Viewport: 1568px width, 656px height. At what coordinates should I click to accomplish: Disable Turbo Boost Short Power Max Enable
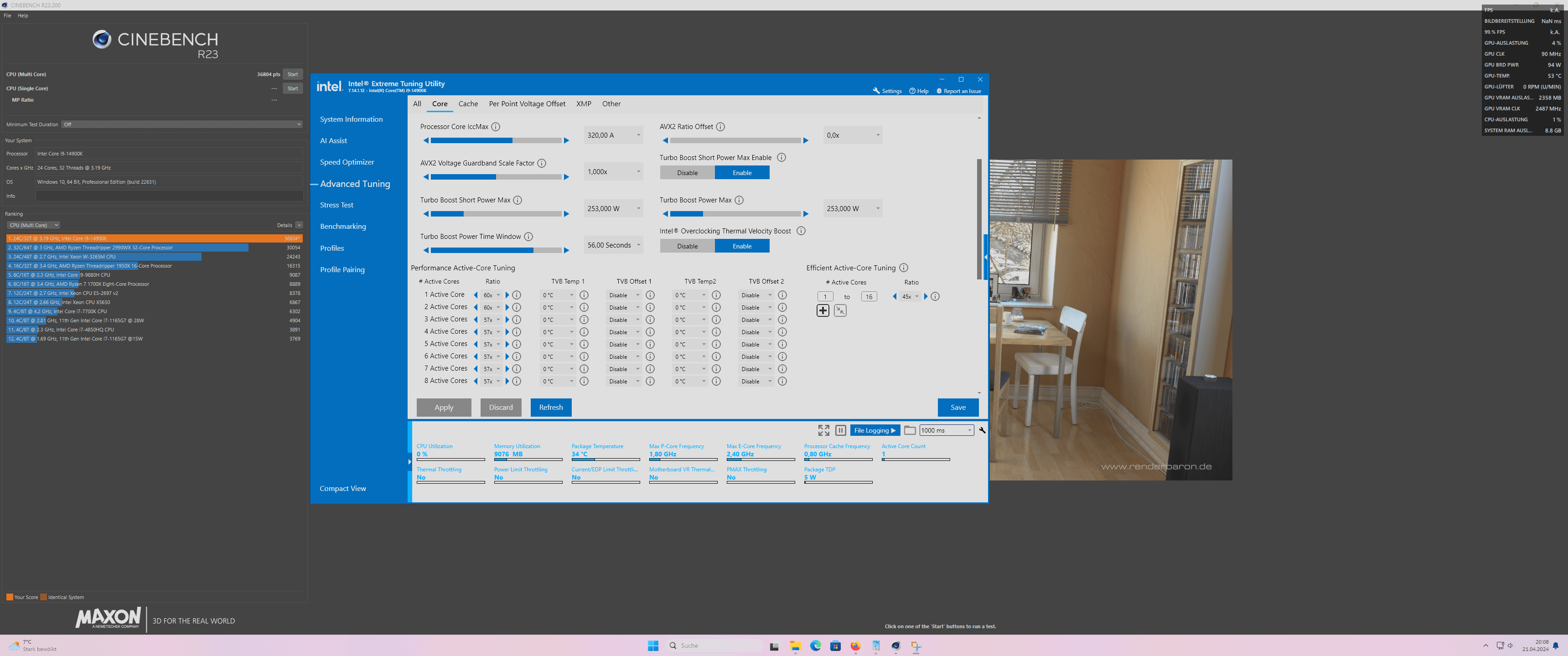(x=687, y=173)
